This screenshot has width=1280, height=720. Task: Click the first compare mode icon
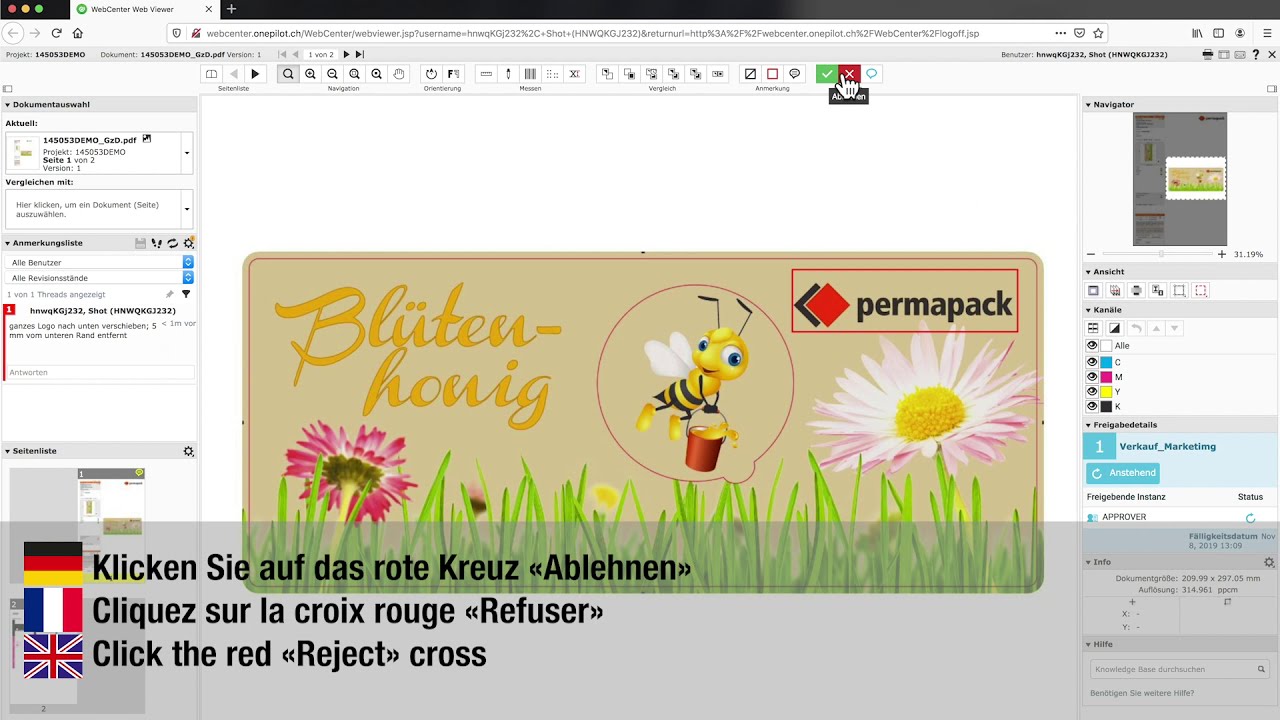[x=607, y=74]
